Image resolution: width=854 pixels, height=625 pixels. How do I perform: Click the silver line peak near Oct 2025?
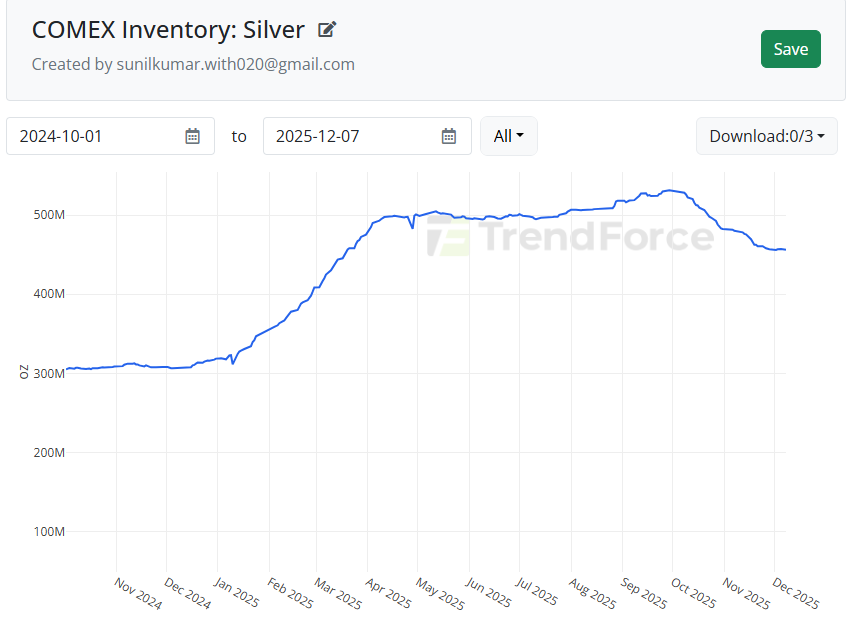click(675, 190)
